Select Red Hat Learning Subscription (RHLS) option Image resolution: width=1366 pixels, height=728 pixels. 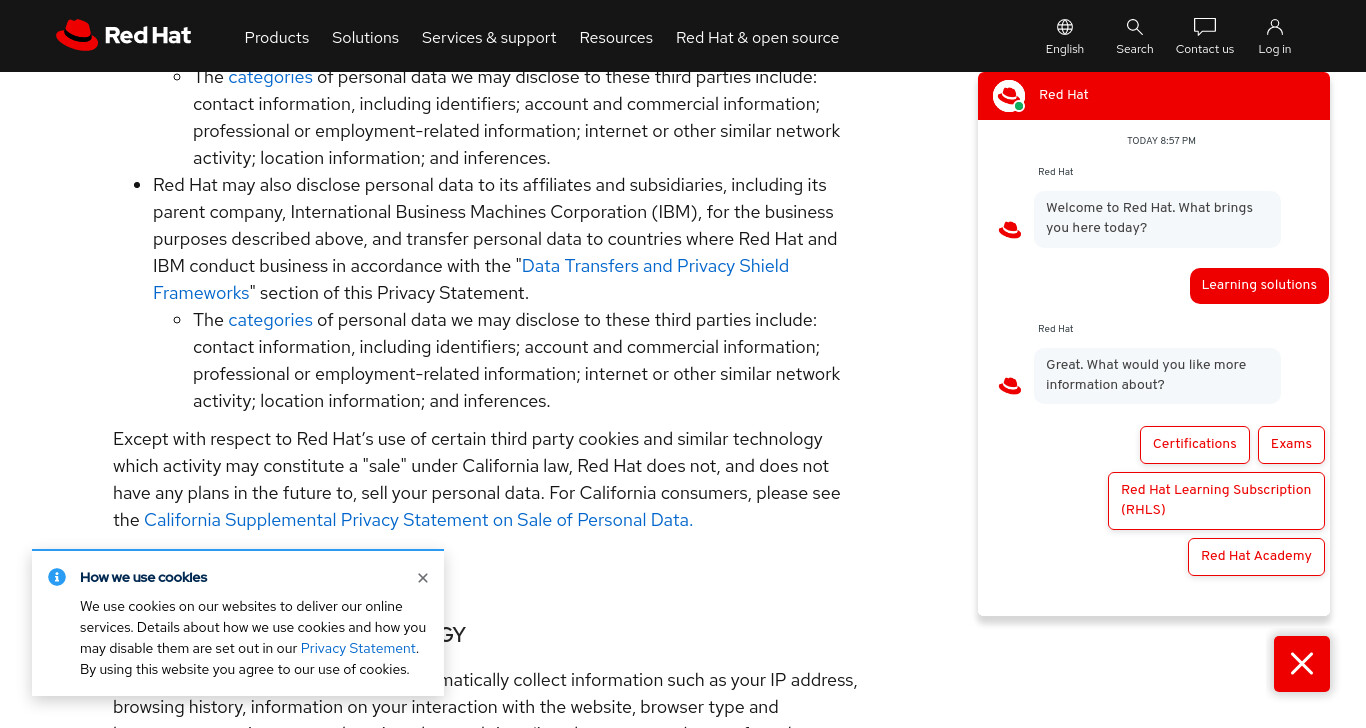tap(1216, 501)
